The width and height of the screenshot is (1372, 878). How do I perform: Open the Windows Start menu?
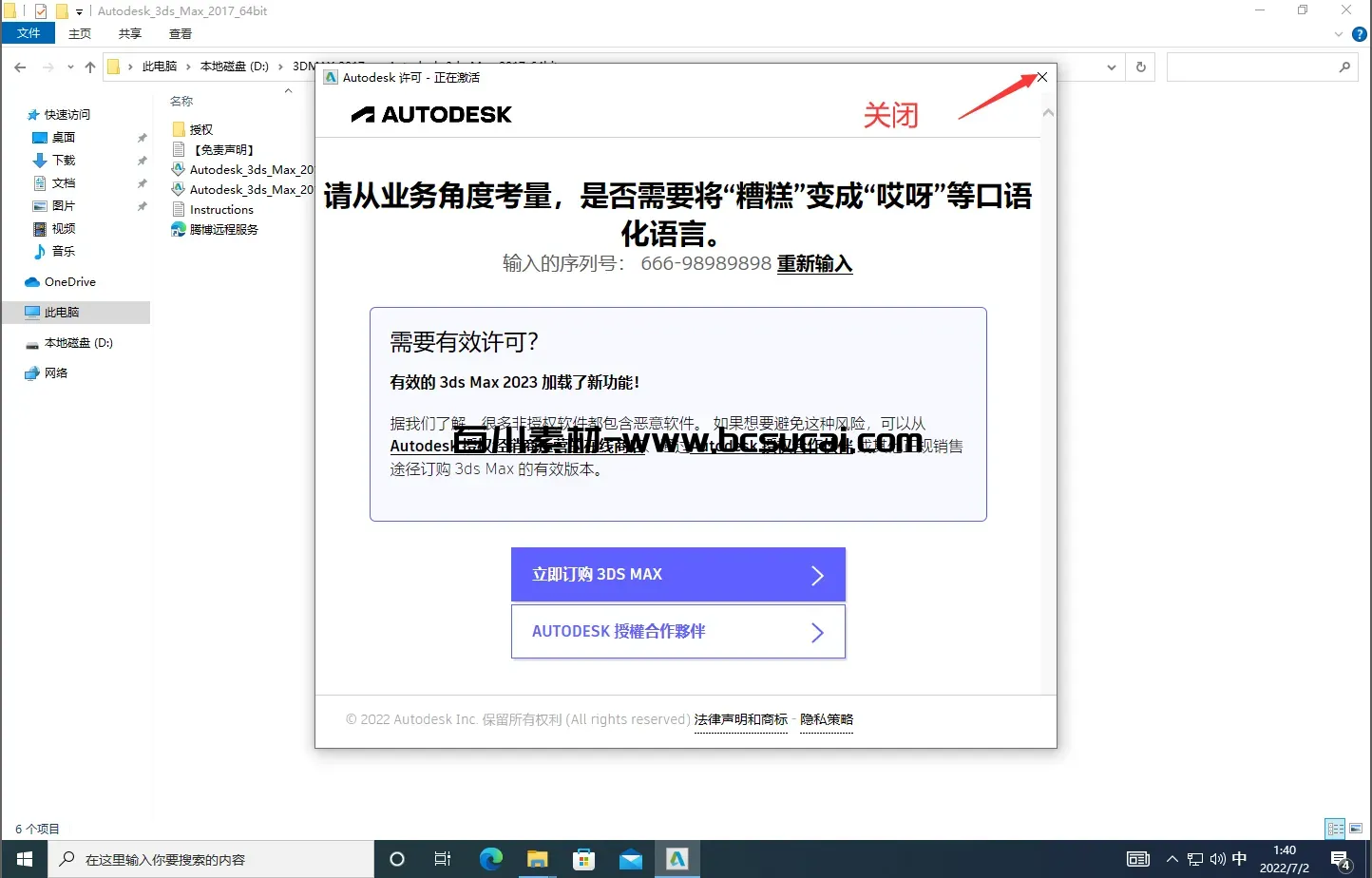click(x=24, y=859)
